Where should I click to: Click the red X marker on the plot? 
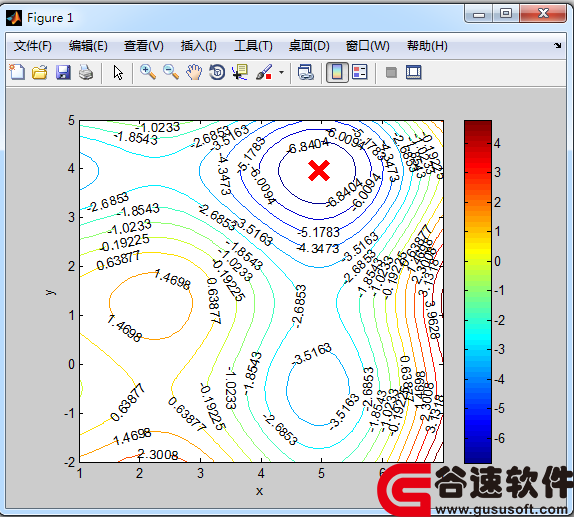(x=319, y=170)
